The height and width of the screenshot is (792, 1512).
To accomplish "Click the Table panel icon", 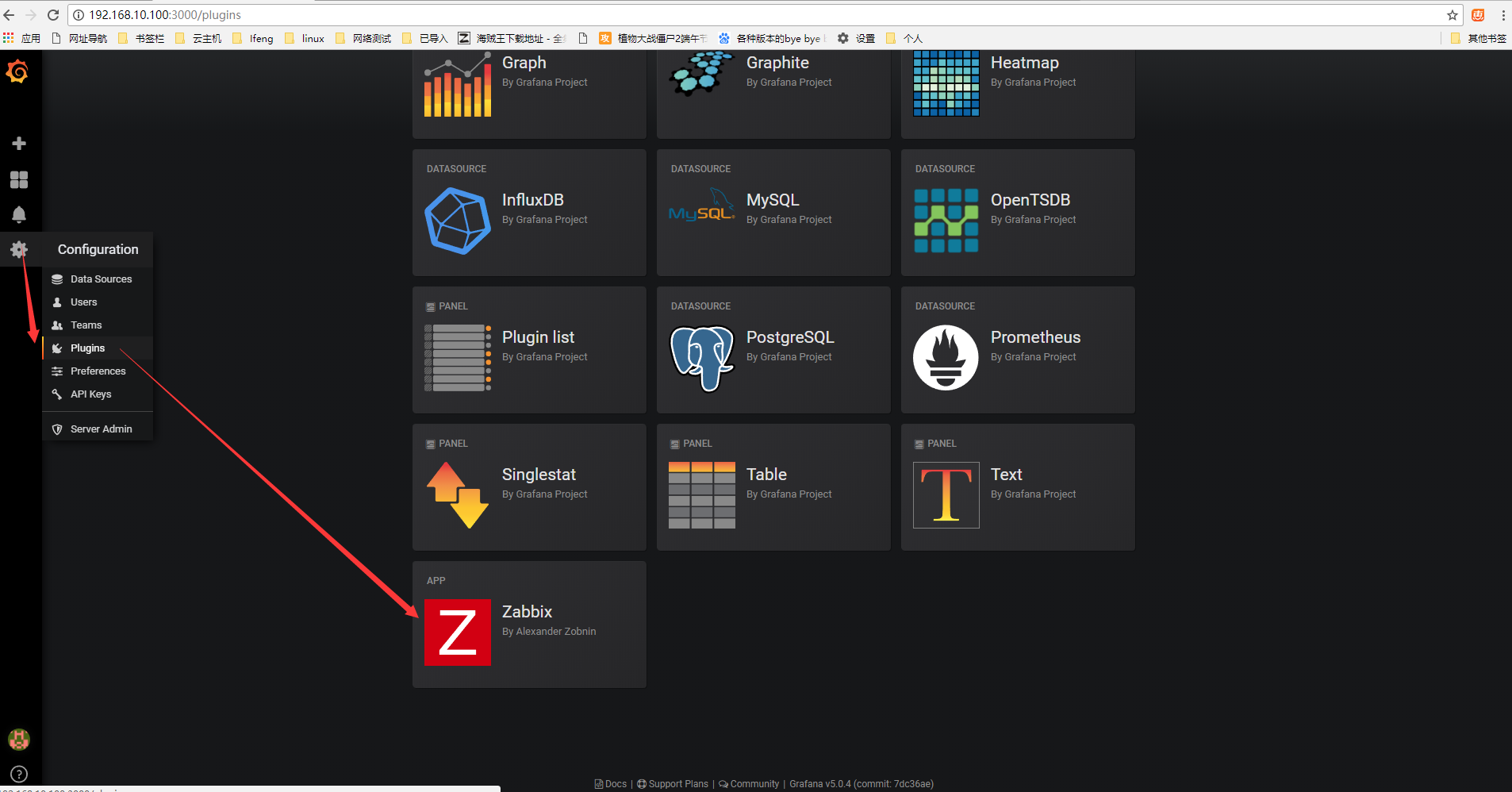I will [x=702, y=495].
